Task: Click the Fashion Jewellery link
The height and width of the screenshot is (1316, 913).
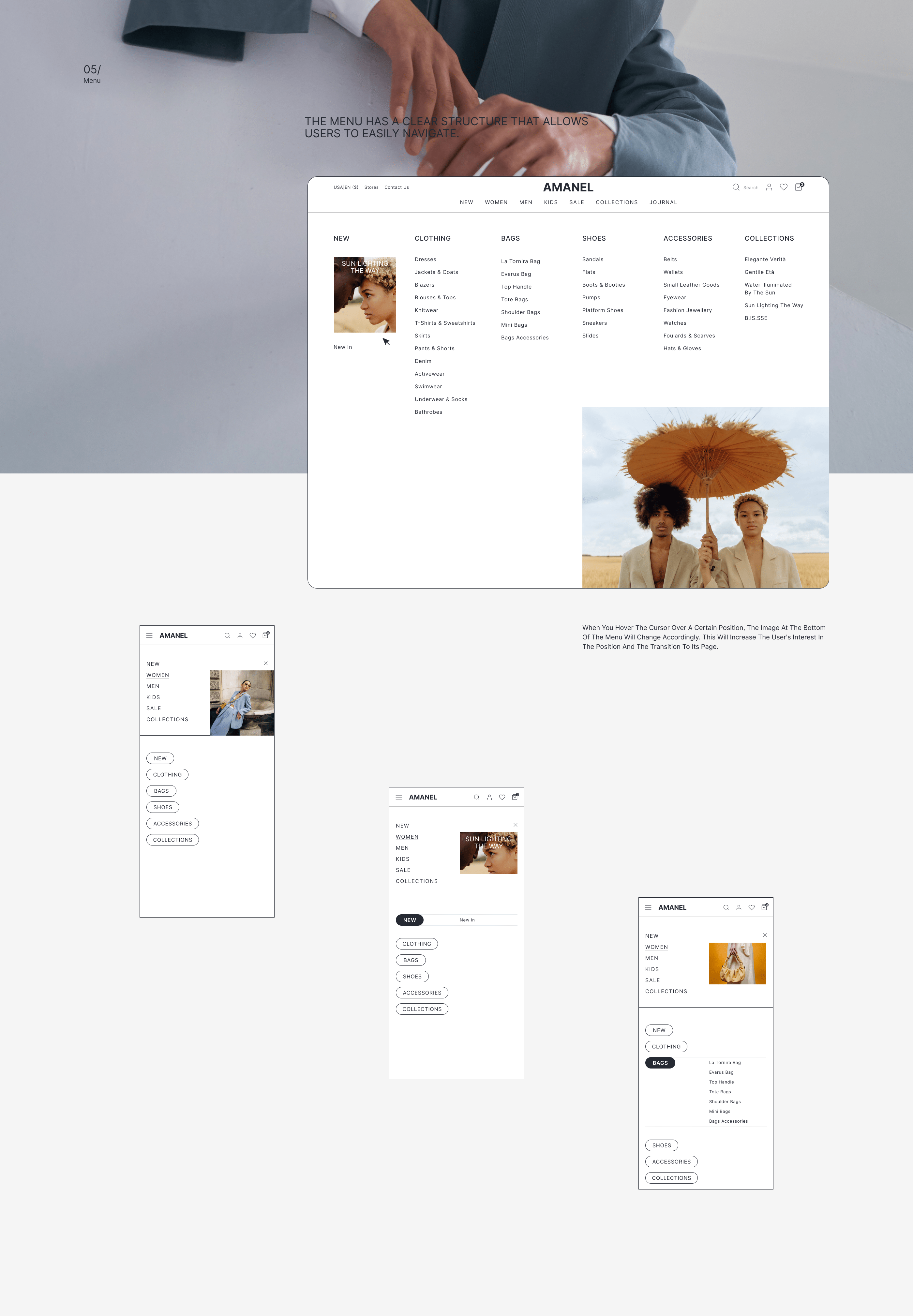Action: pyautogui.click(x=687, y=310)
